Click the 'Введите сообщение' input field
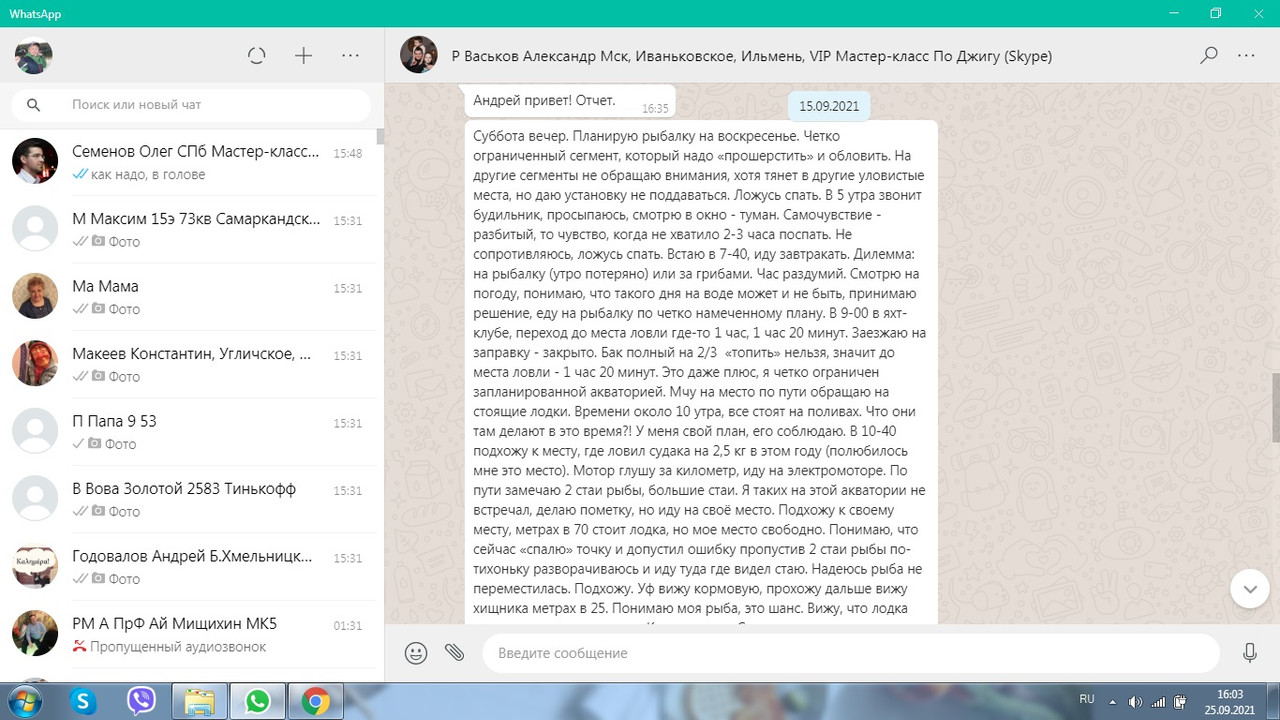This screenshot has height=720, width=1280. coord(850,652)
